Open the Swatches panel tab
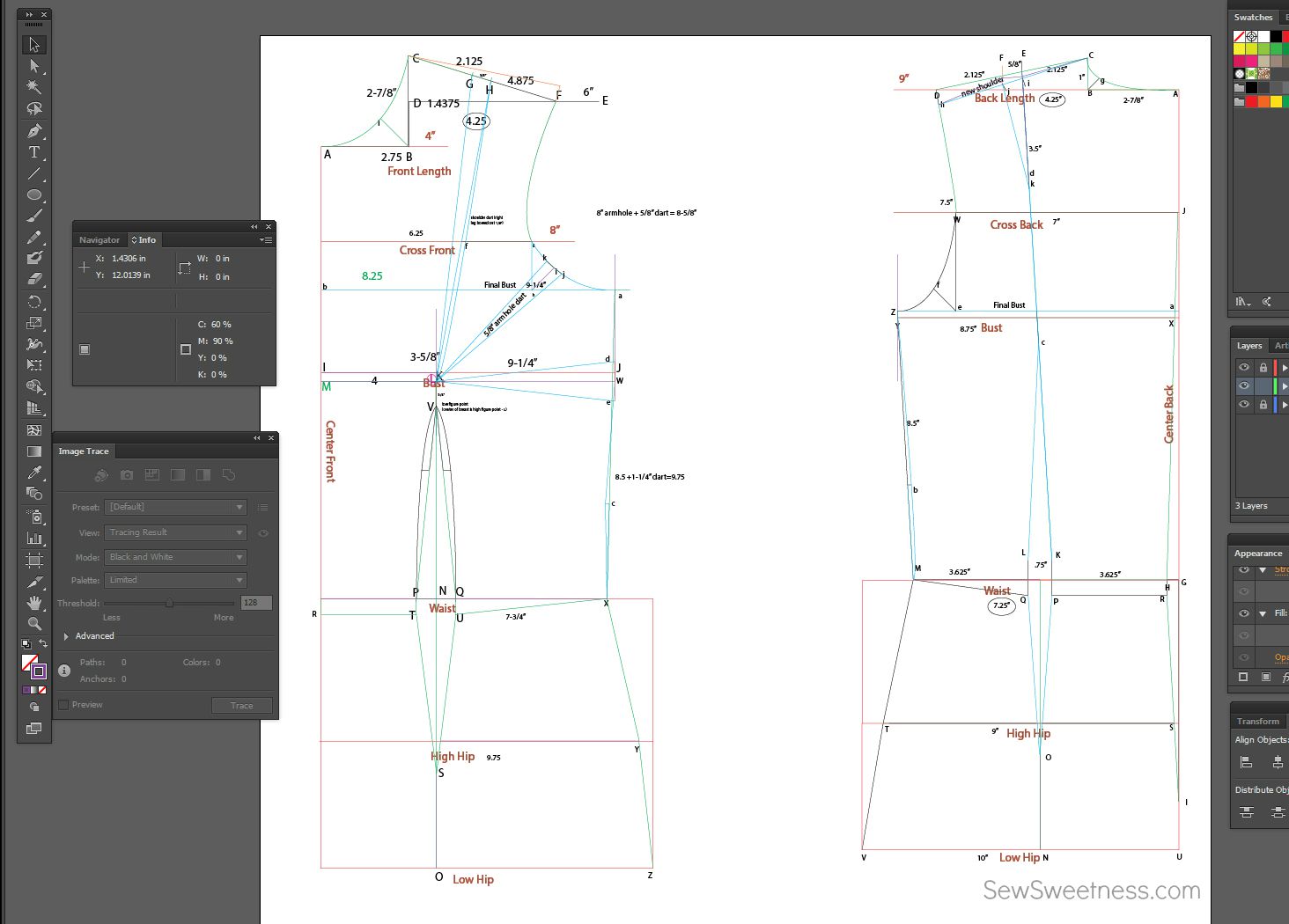This screenshot has height=924, width=1289. click(1253, 18)
